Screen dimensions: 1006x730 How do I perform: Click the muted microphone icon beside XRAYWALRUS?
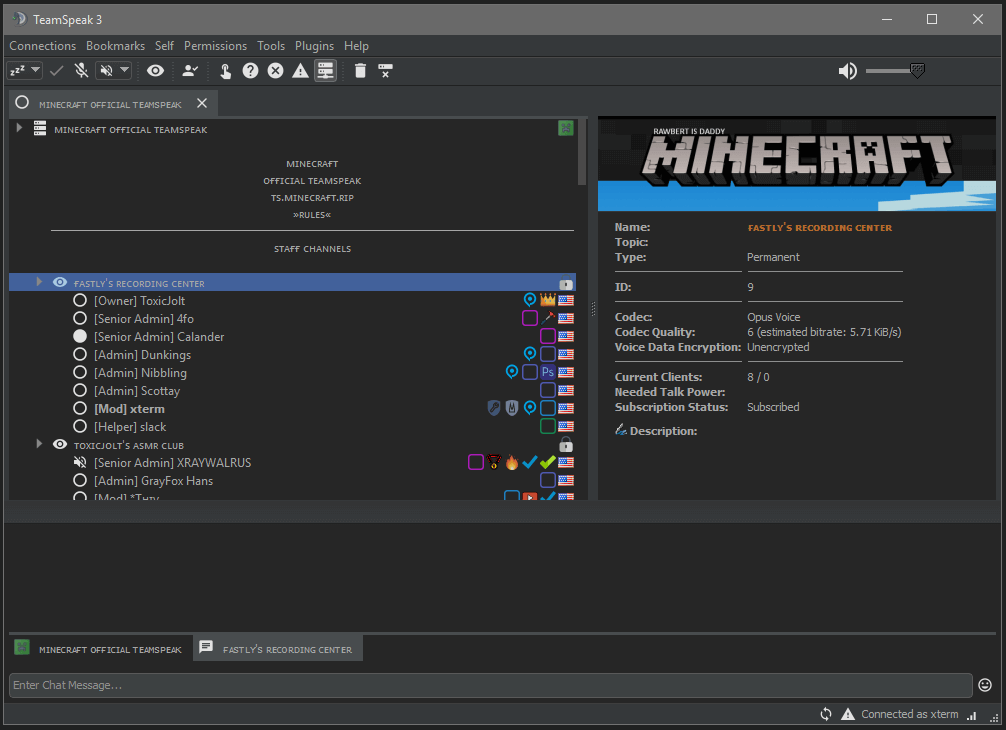click(80, 462)
